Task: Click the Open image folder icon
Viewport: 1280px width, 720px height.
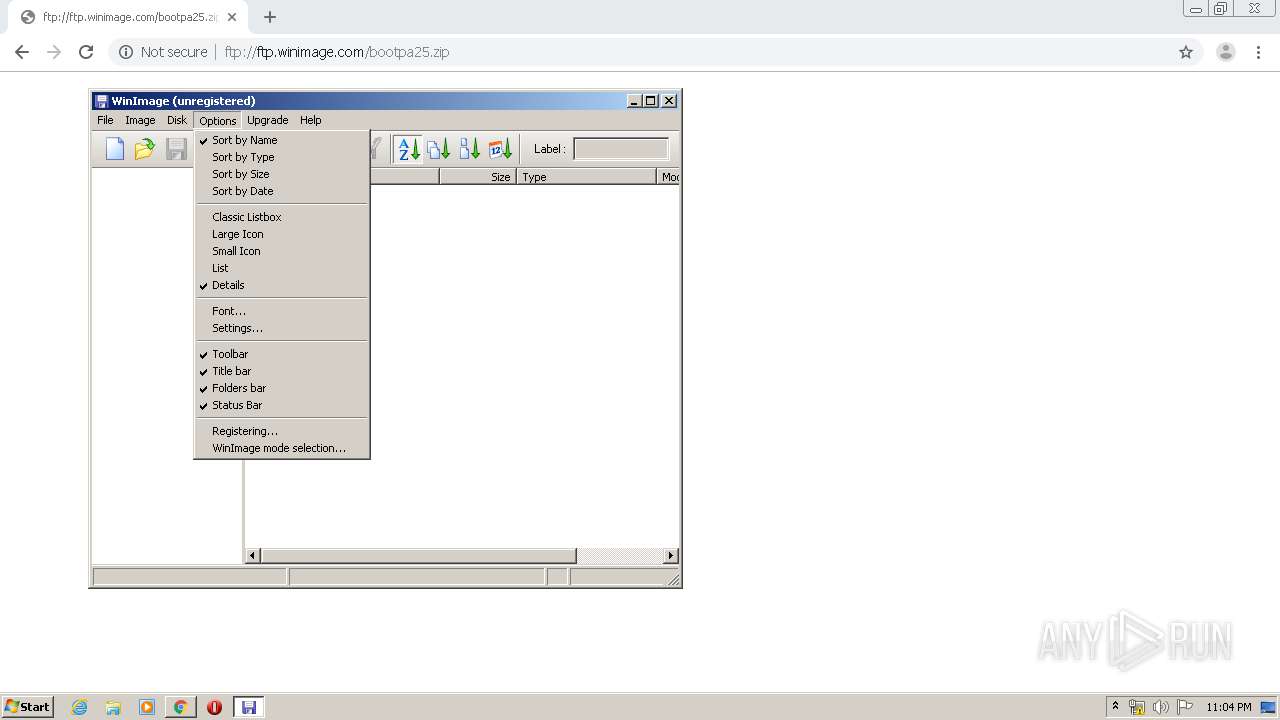Action: pos(145,149)
